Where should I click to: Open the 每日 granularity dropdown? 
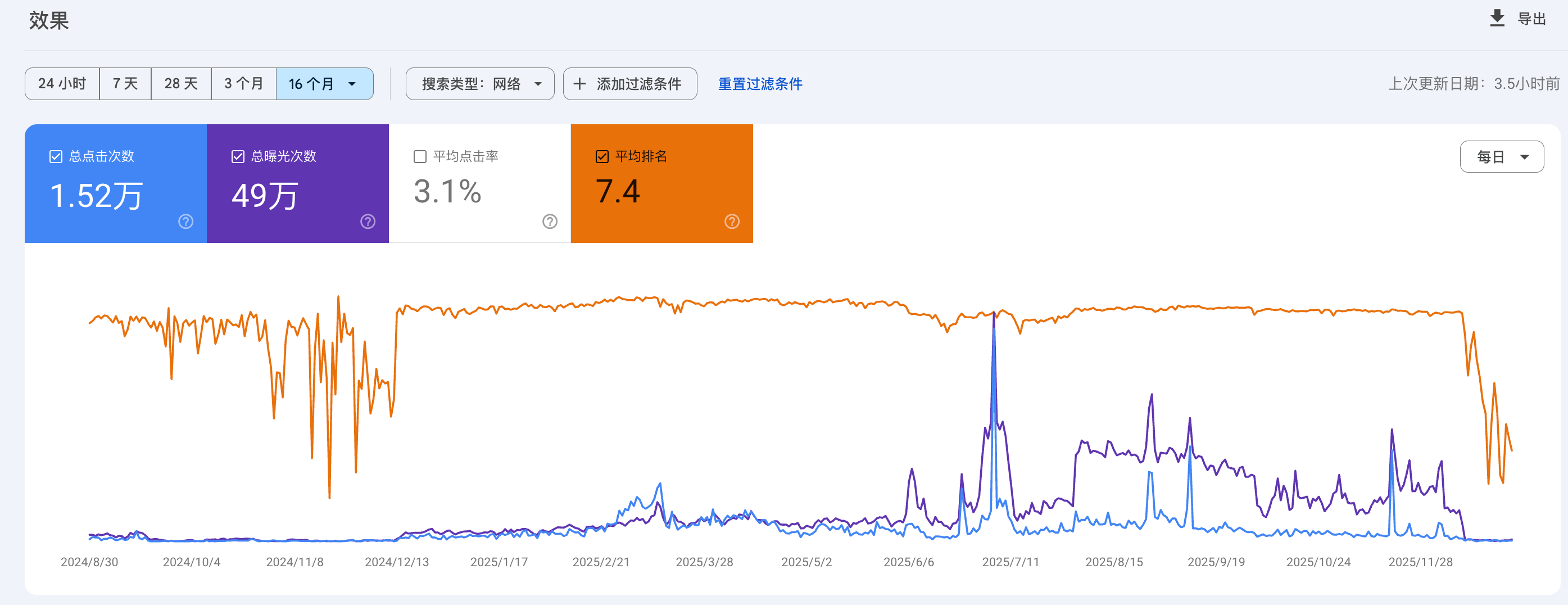point(1501,157)
